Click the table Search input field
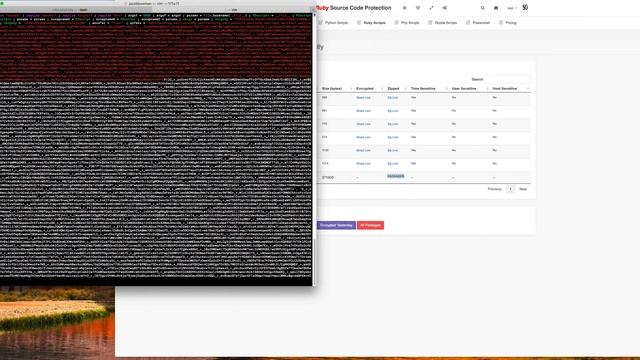This screenshot has height=360, width=640. click(508, 79)
